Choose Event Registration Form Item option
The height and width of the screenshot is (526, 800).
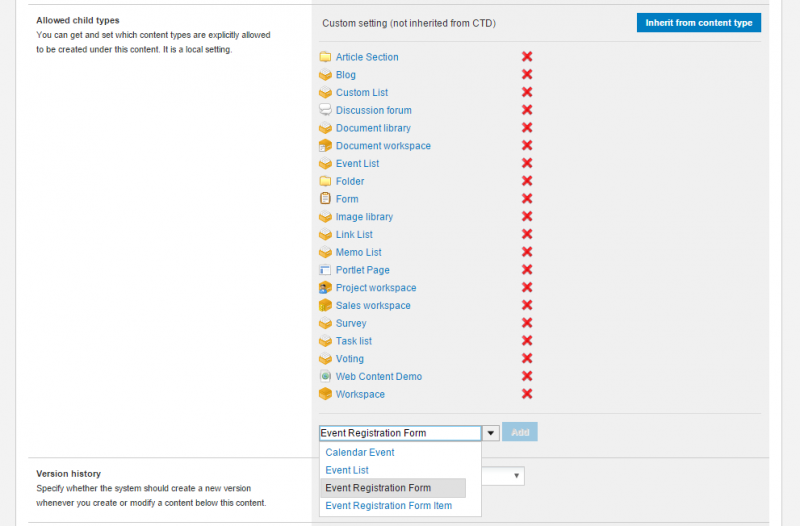tap(388, 506)
